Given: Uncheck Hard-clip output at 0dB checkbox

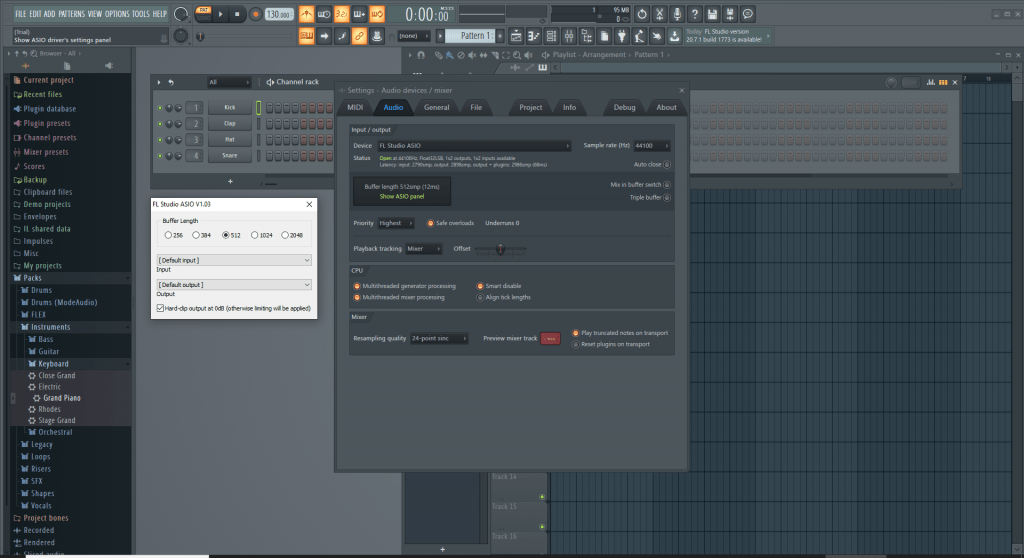Looking at the screenshot, I should (160, 308).
